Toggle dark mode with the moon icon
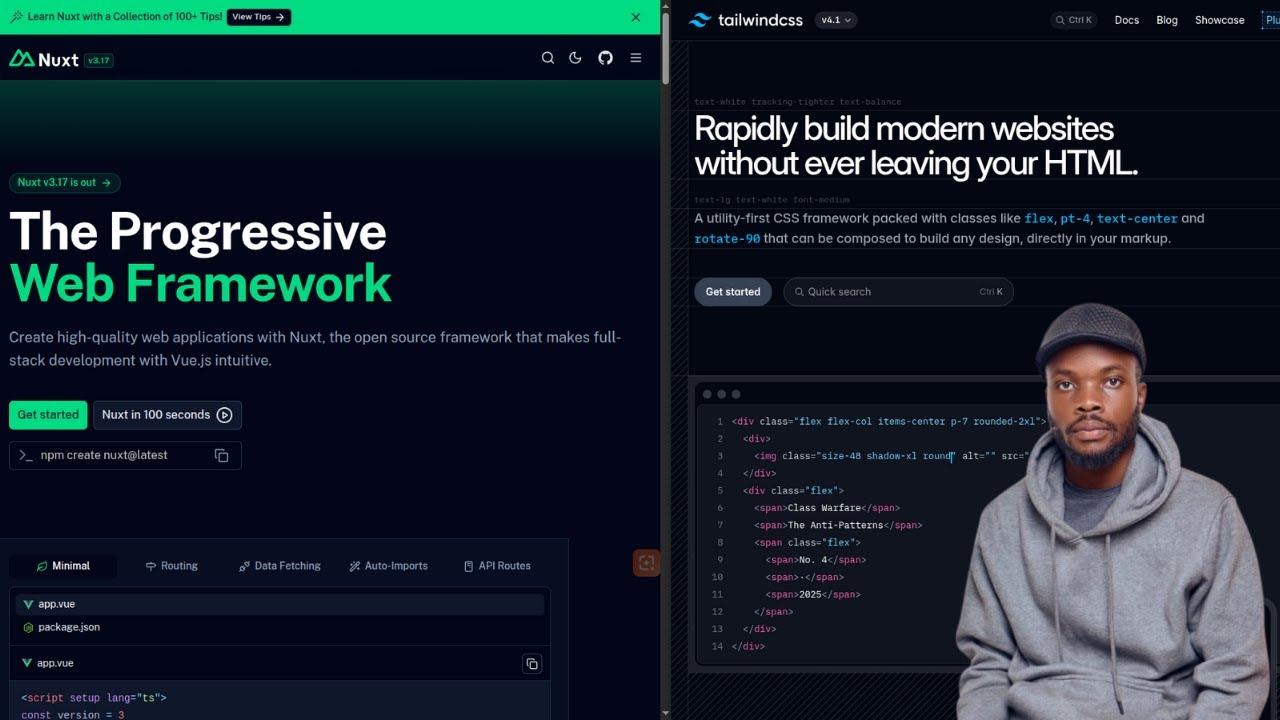This screenshot has height=720, width=1280. [x=575, y=58]
